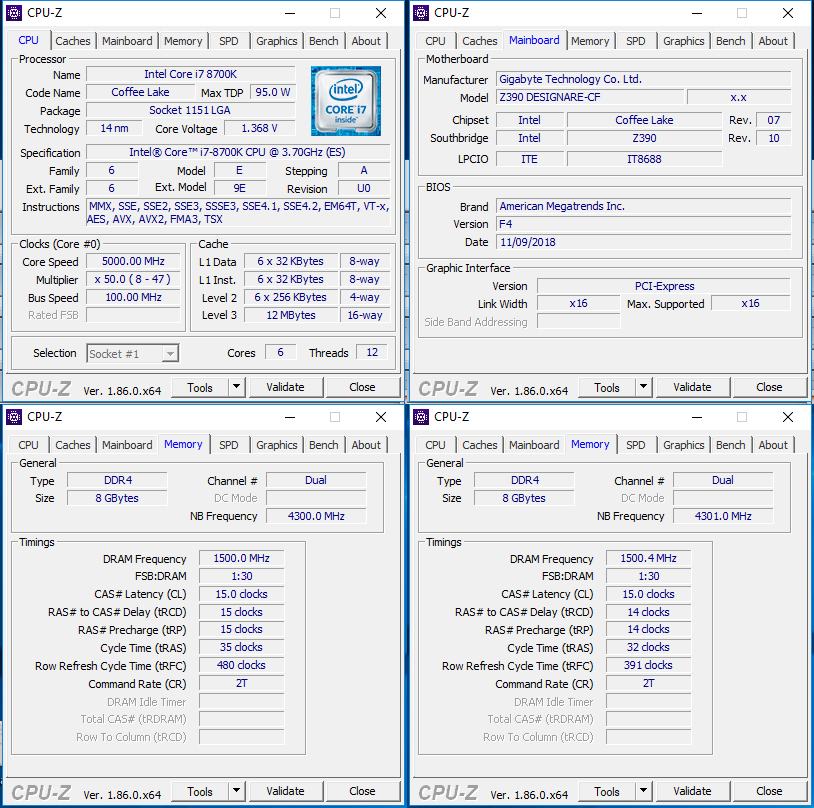Click the CPU-Z title icon in the Mainboard window

click(x=420, y=13)
